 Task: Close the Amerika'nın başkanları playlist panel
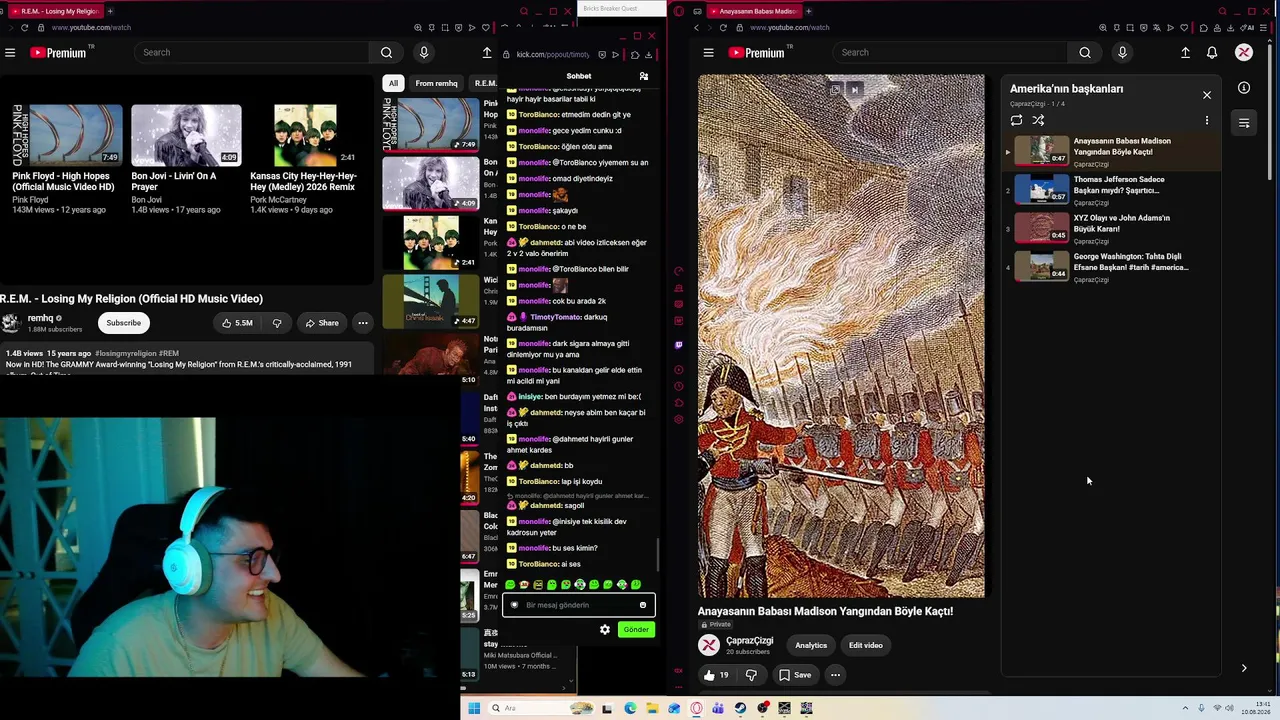1207,95
